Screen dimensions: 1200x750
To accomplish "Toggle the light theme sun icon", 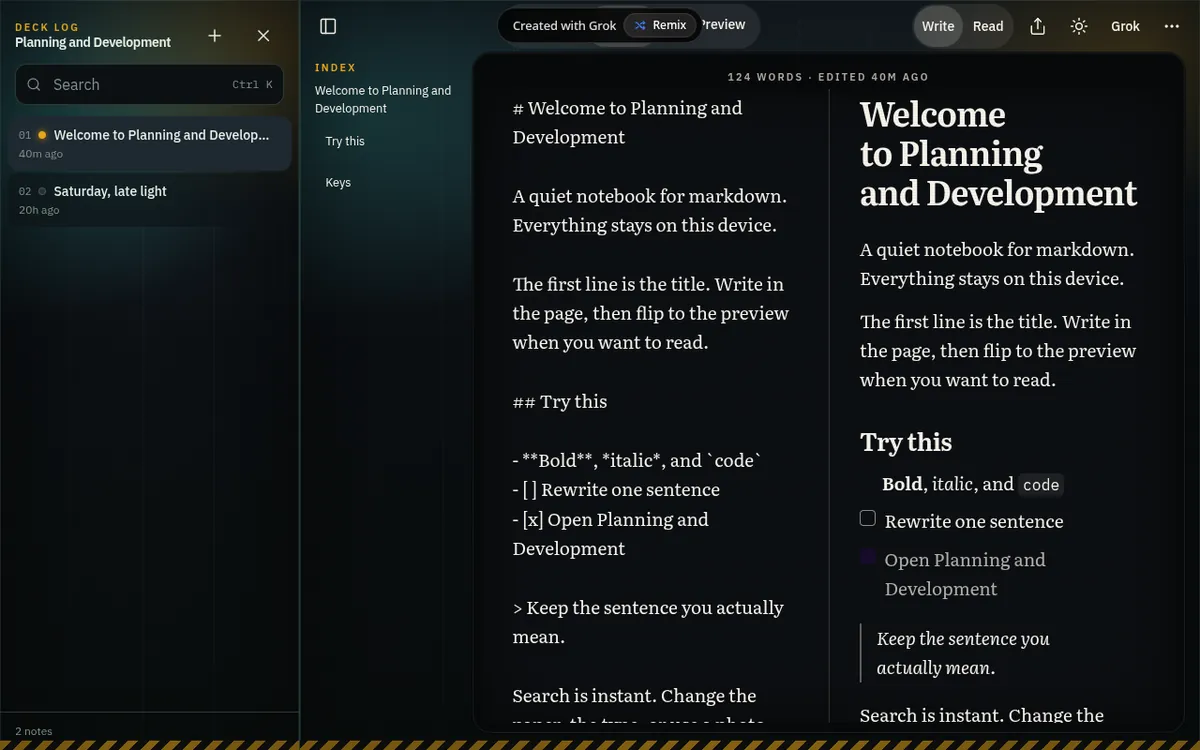I will click(1079, 26).
